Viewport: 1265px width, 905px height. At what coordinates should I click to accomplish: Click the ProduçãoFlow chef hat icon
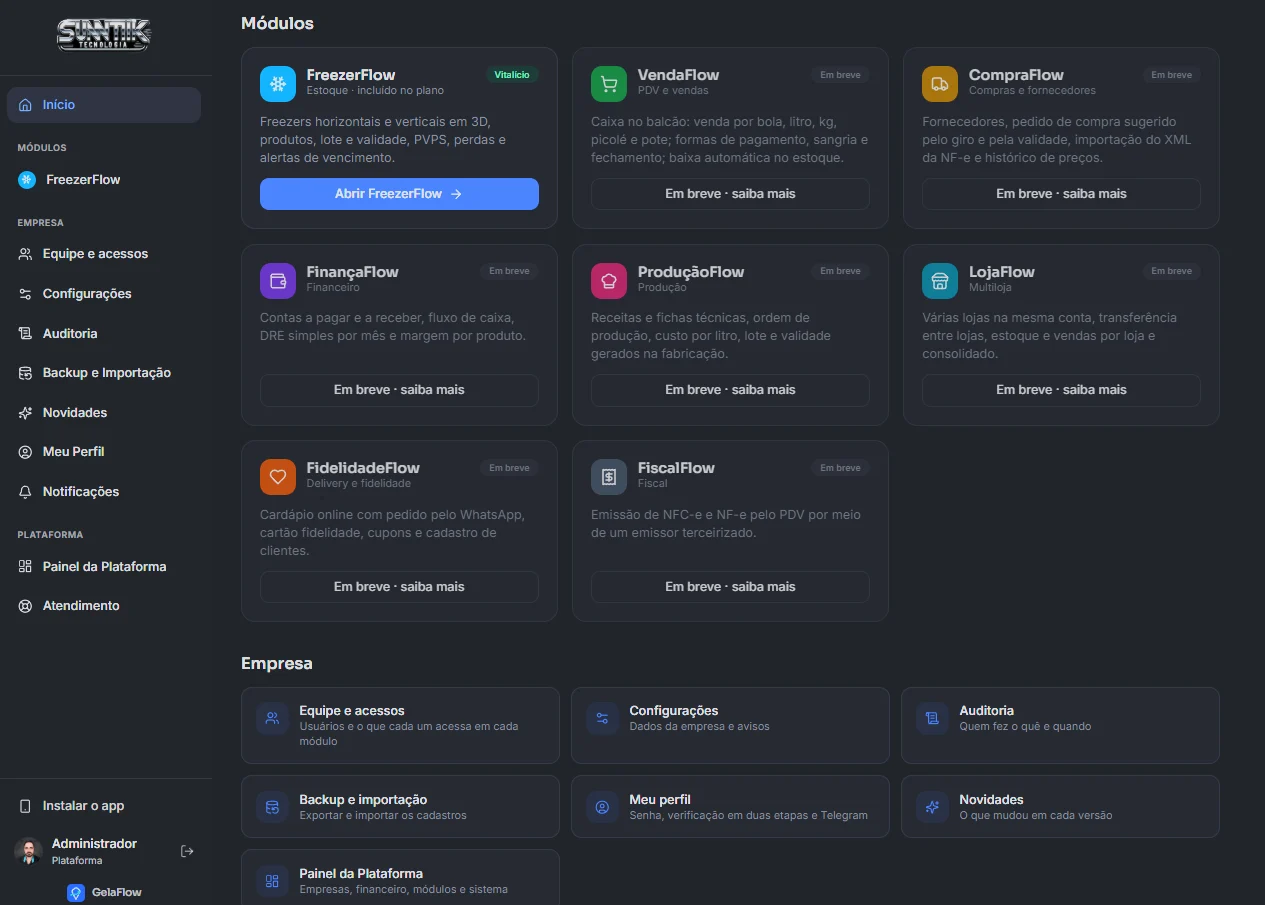(x=609, y=281)
